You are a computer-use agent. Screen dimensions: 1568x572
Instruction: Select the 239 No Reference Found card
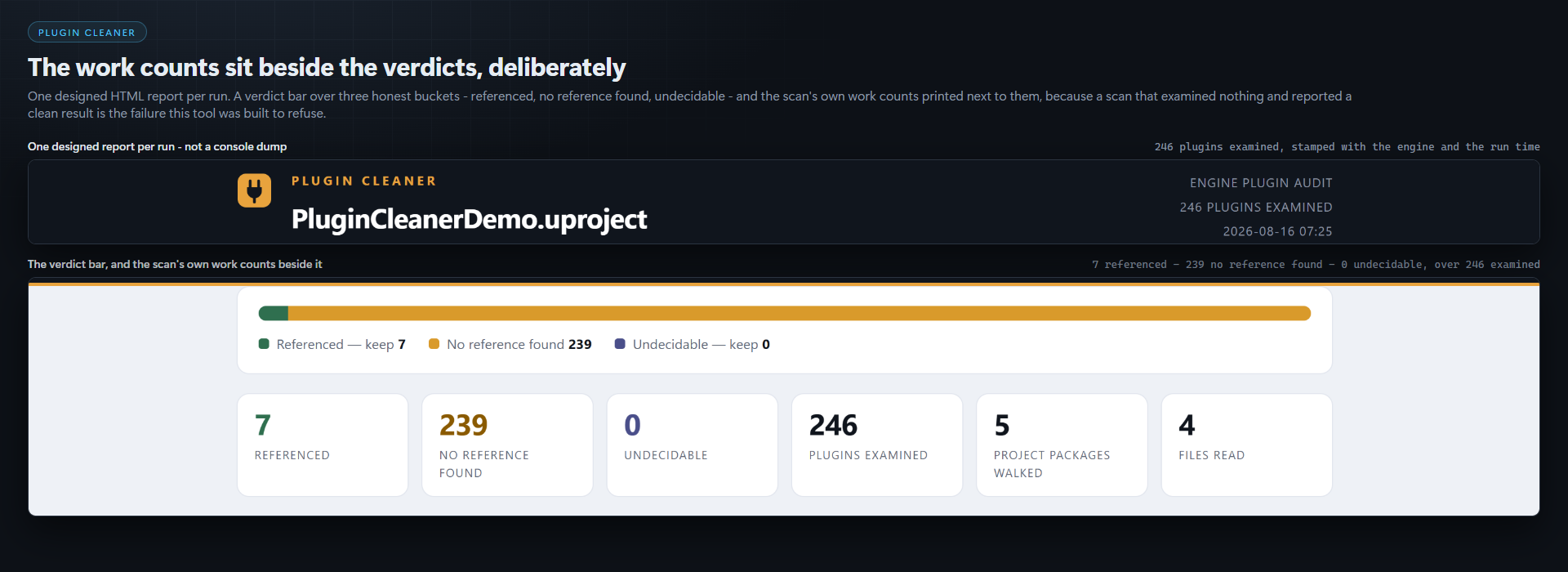click(507, 445)
